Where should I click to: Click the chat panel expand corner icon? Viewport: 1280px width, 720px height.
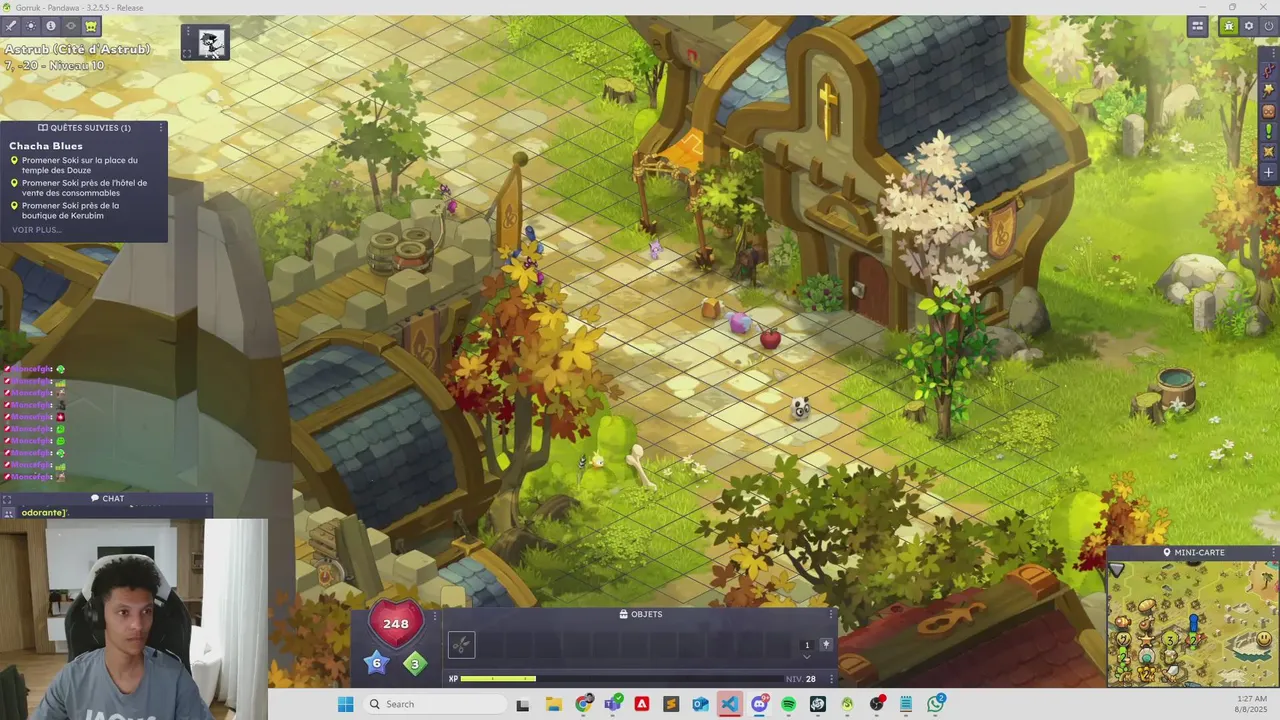[7, 499]
